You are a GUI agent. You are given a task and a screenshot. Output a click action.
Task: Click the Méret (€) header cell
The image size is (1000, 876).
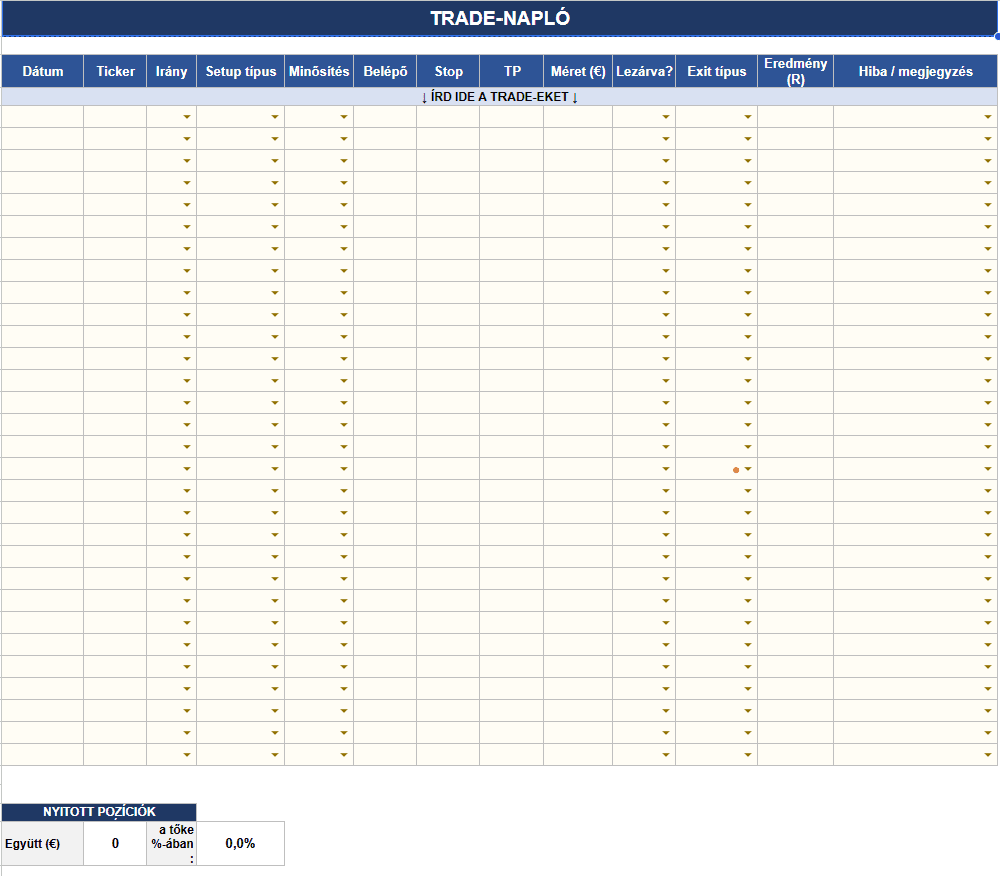[x=578, y=71]
